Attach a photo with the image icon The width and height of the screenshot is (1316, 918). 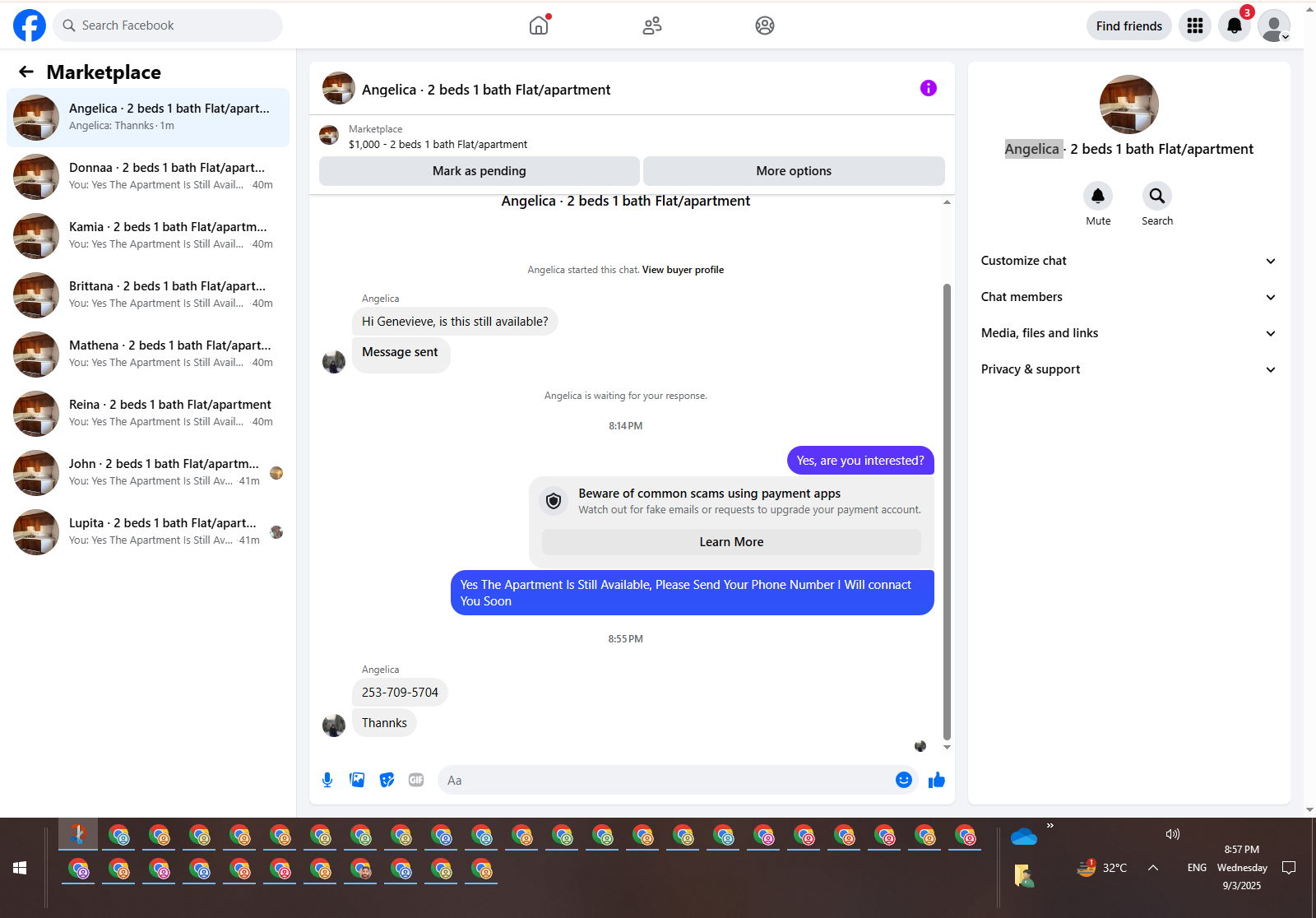[x=357, y=780]
